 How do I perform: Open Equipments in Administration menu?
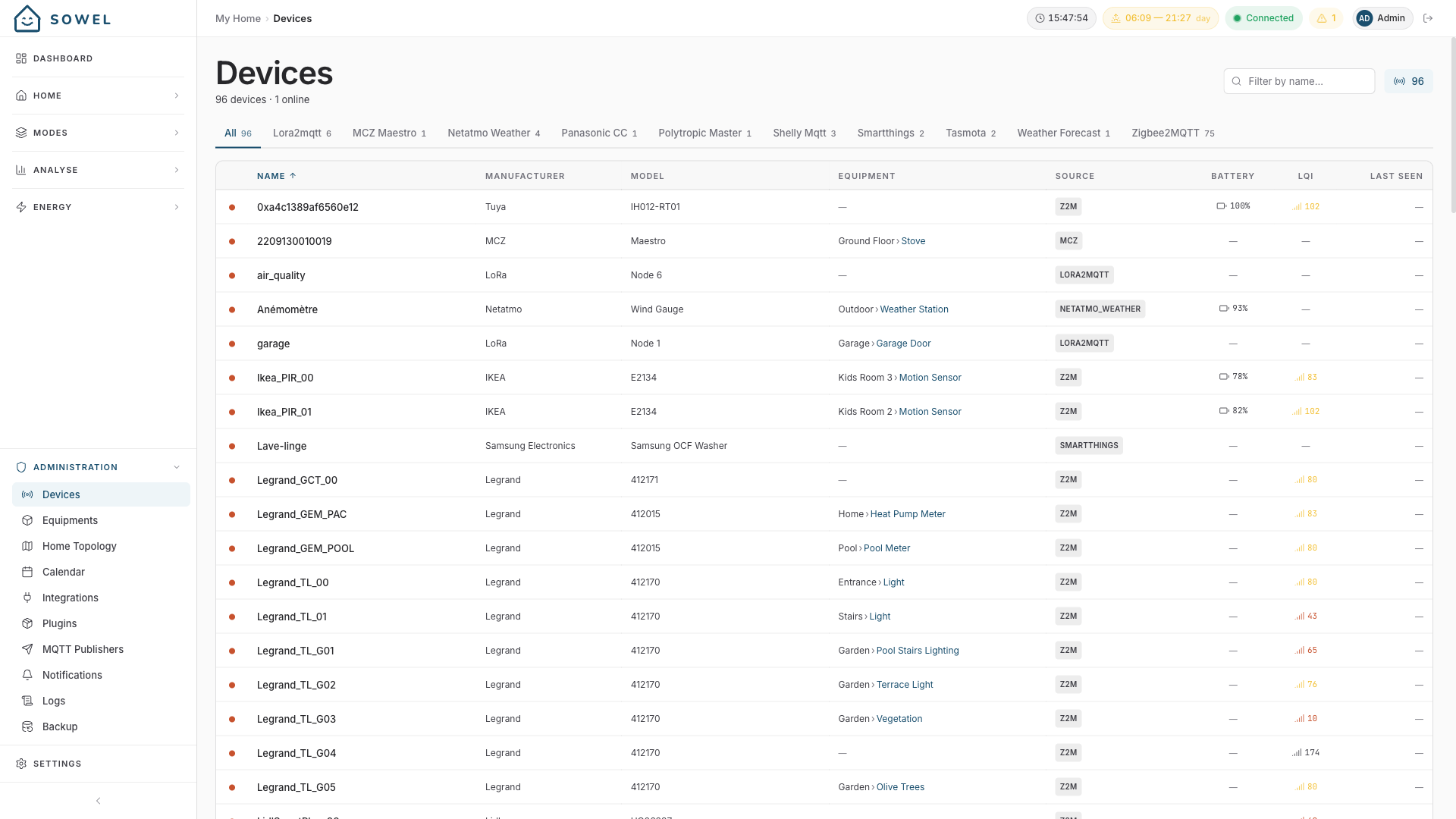(x=101, y=520)
